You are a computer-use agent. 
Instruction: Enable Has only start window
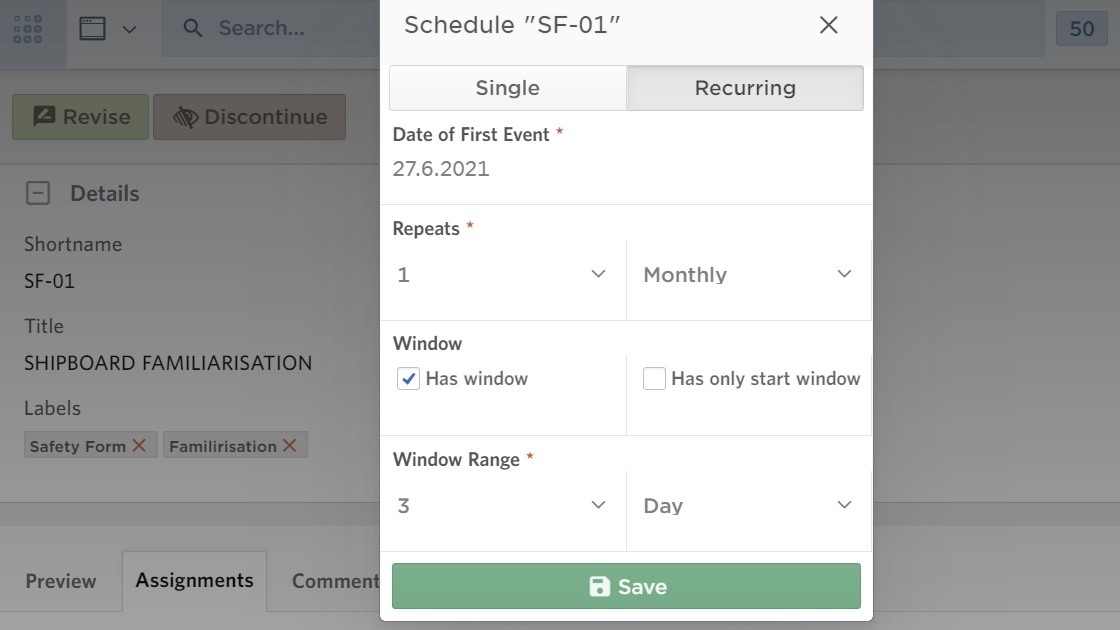(654, 378)
